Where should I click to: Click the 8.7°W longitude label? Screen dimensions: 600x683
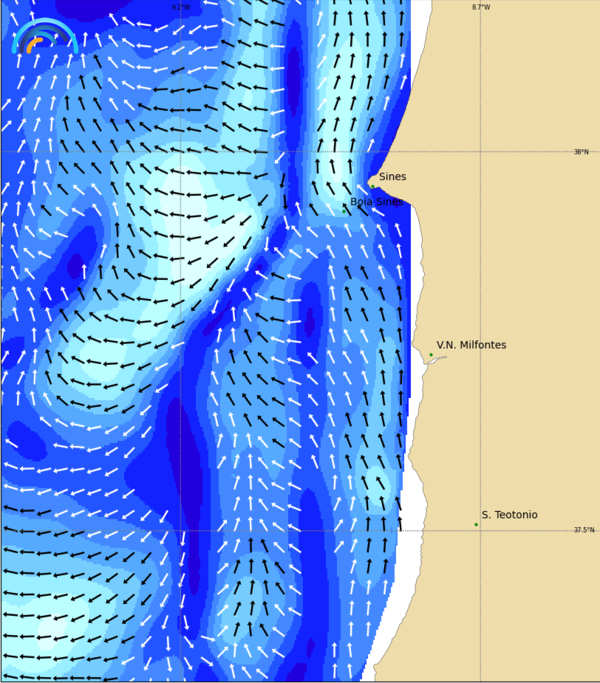(481, 7)
